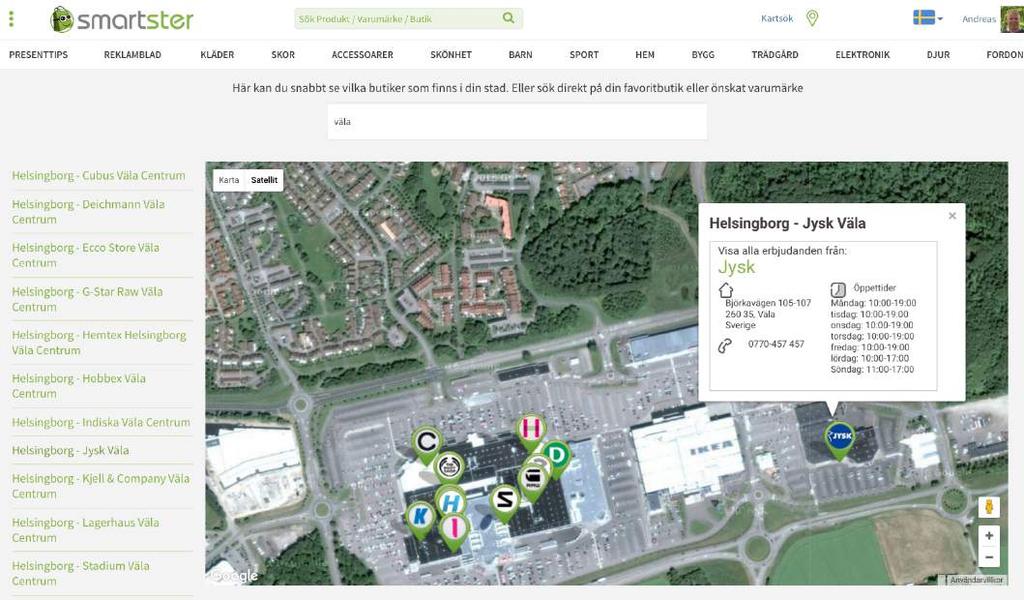Open the PRESENTTIPS menu

39,55
